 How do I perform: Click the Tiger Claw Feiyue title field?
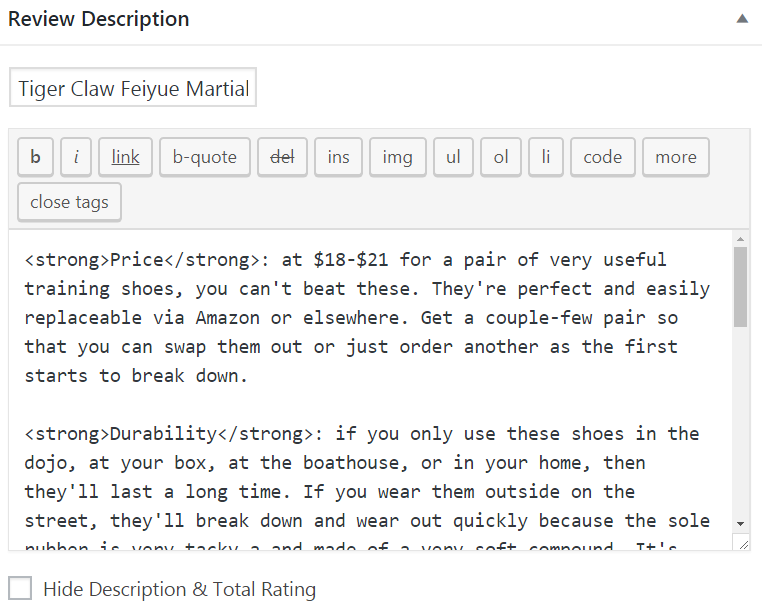[x=133, y=89]
